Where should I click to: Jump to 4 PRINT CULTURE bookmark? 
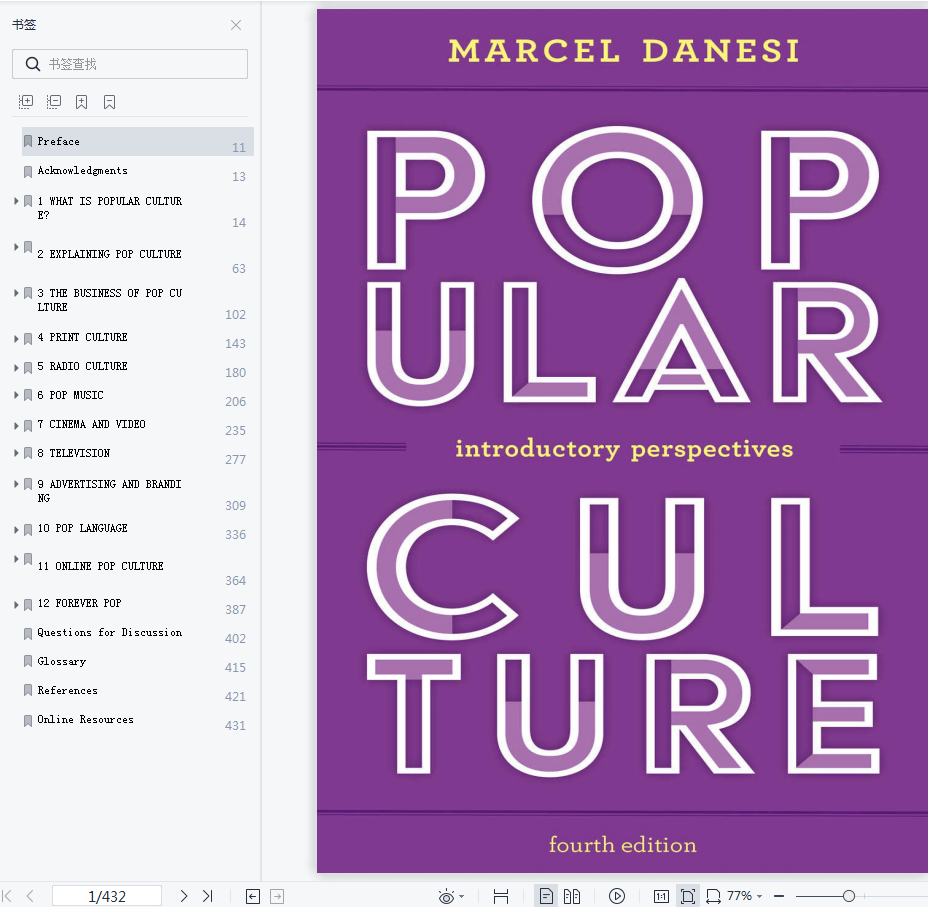pyautogui.click(x=82, y=337)
